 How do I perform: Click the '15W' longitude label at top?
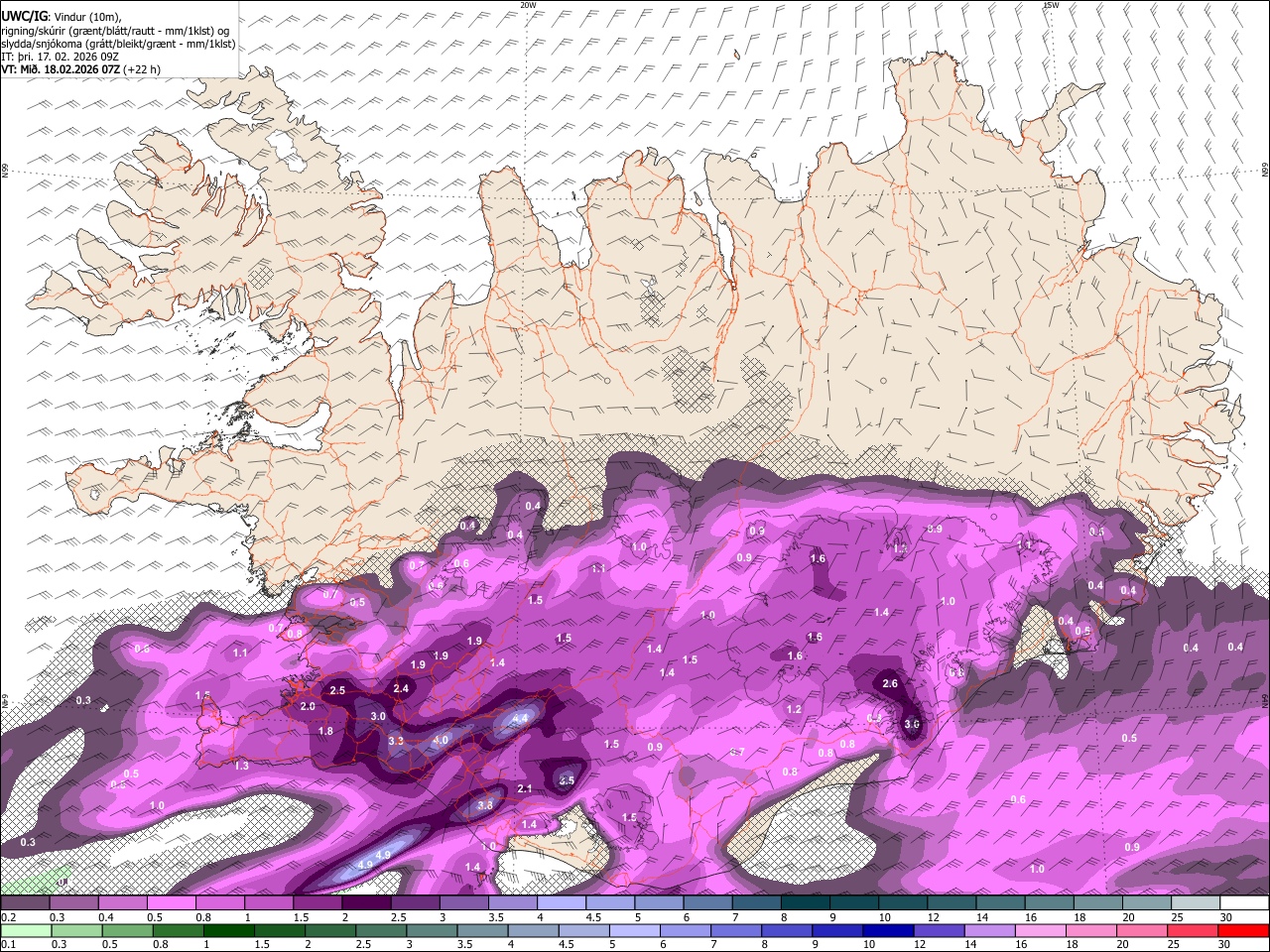click(1051, 5)
